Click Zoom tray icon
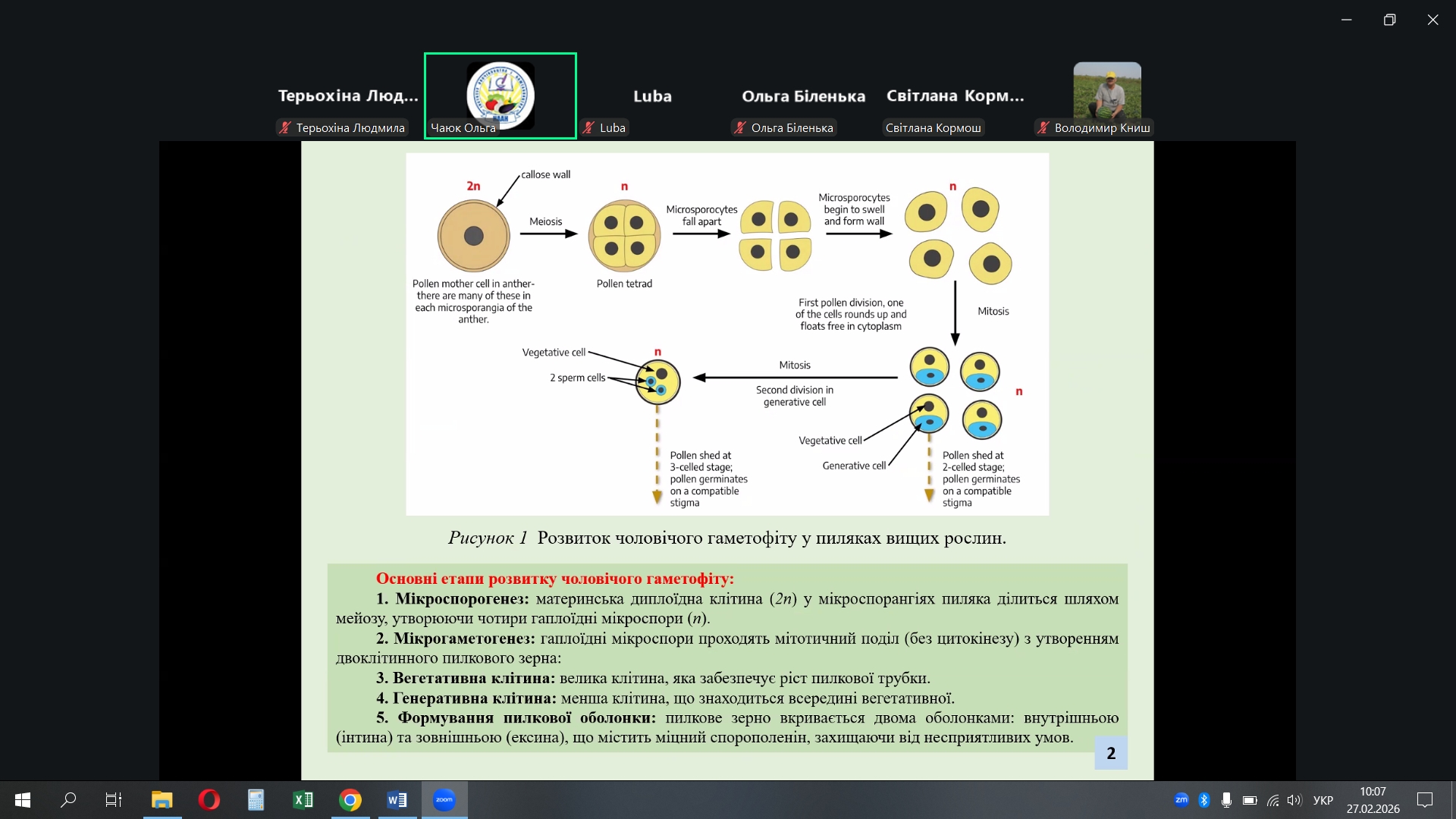The image size is (1456, 819). pyautogui.click(x=1181, y=800)
